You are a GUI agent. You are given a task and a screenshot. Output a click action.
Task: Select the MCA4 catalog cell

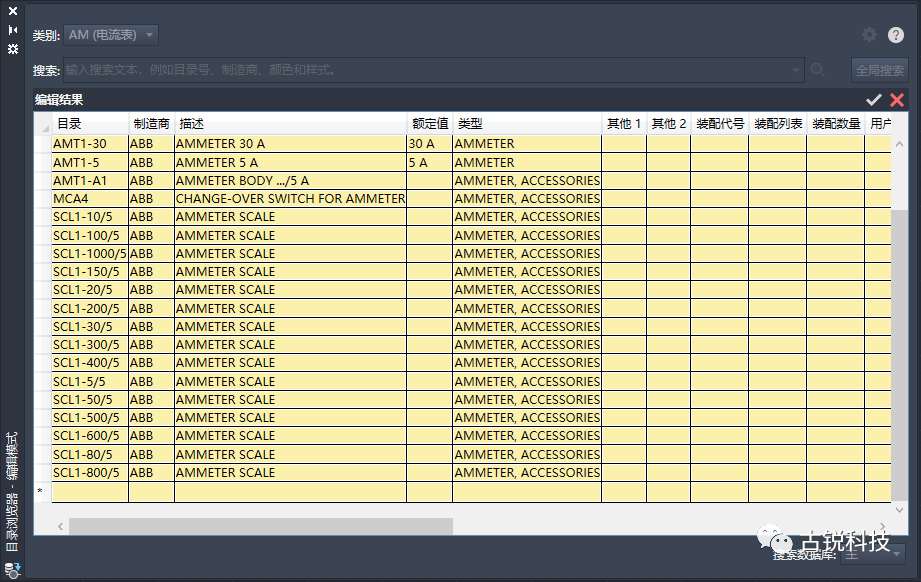90,199
